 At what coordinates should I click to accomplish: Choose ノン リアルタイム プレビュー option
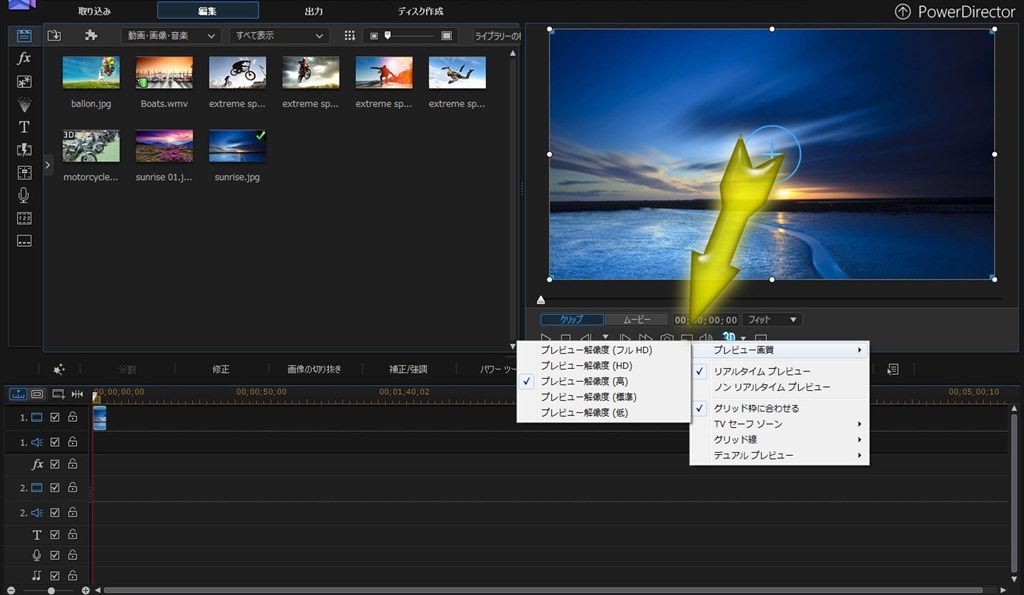pyautogui.click(x=779, y=387)
